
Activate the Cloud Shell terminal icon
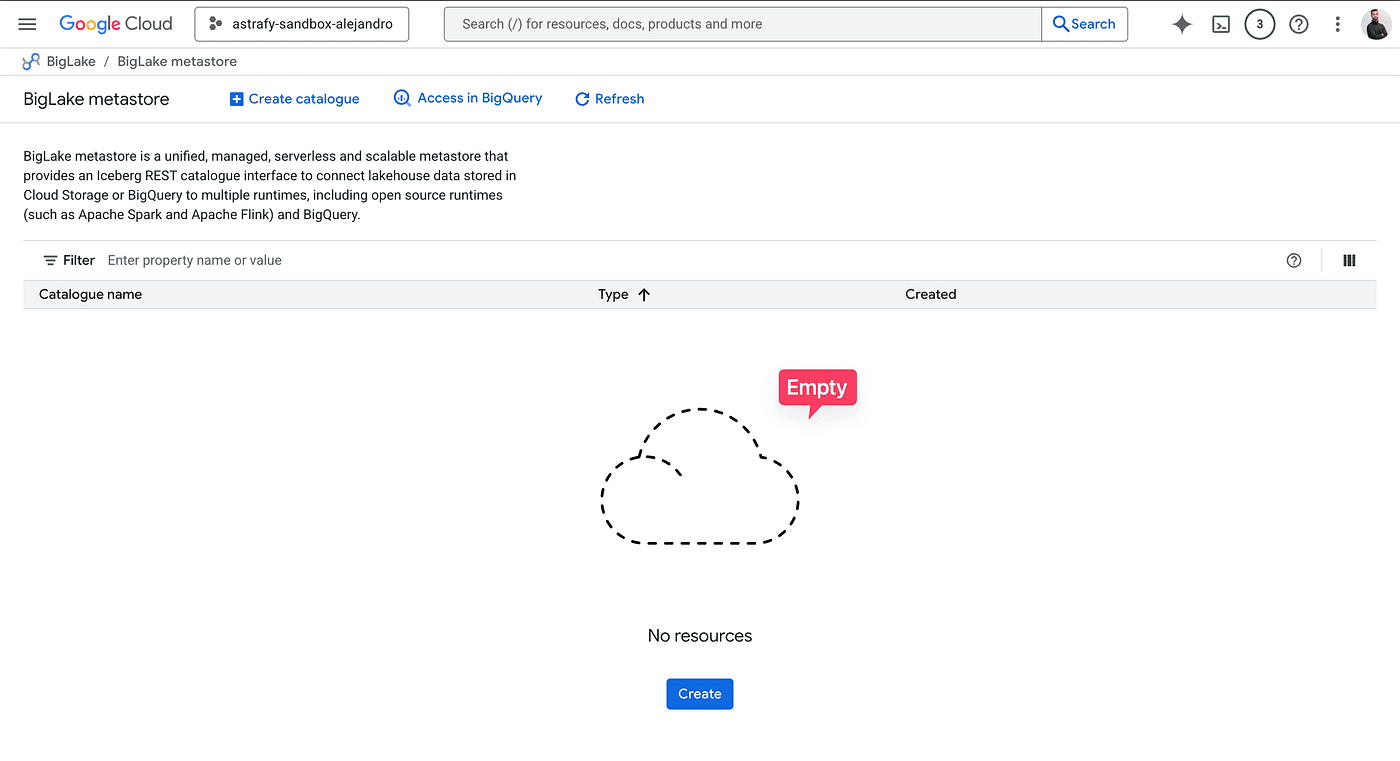(x=1221, y=24)
